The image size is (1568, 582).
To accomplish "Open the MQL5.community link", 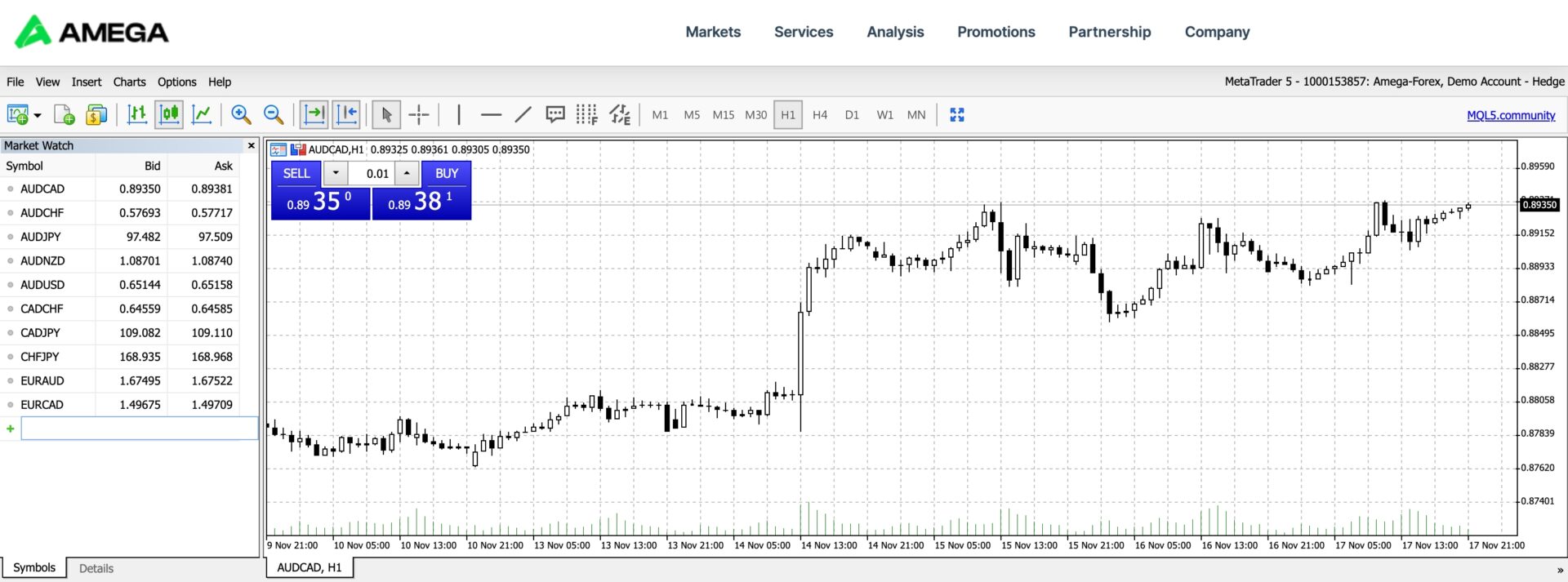I will [1511, 115].
